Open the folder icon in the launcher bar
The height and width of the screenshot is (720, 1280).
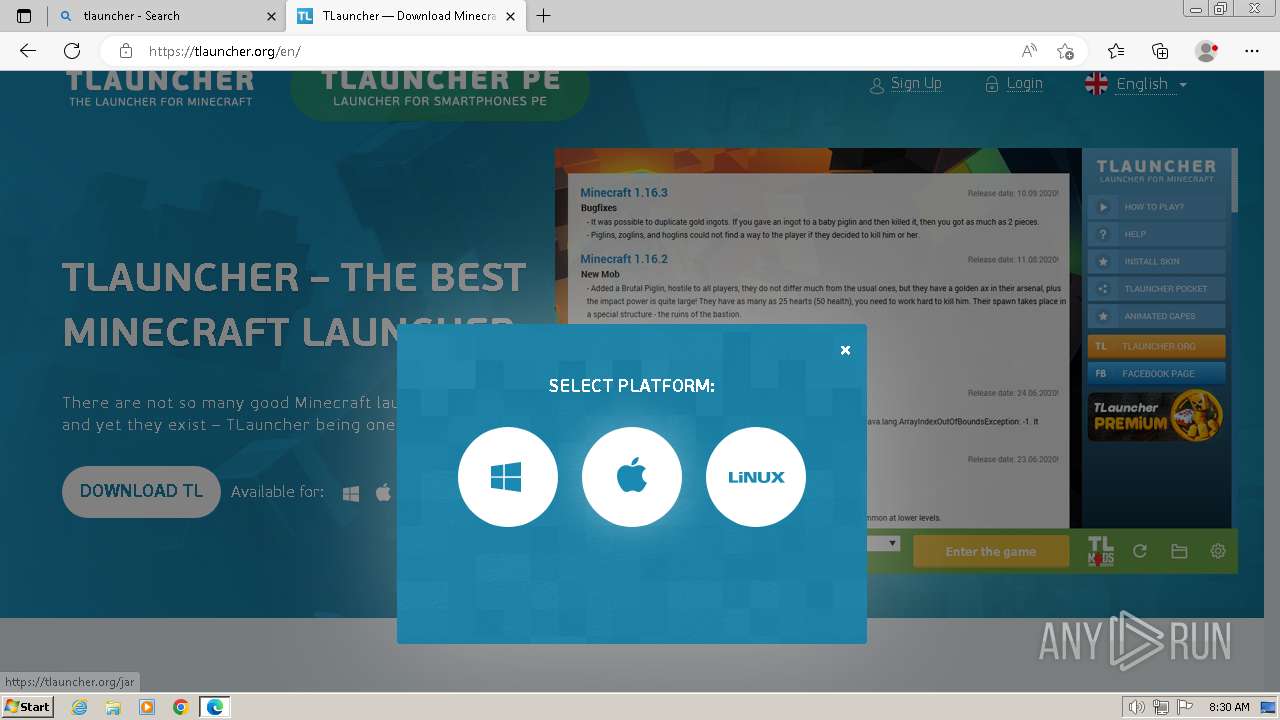[x=1179, y=551]
